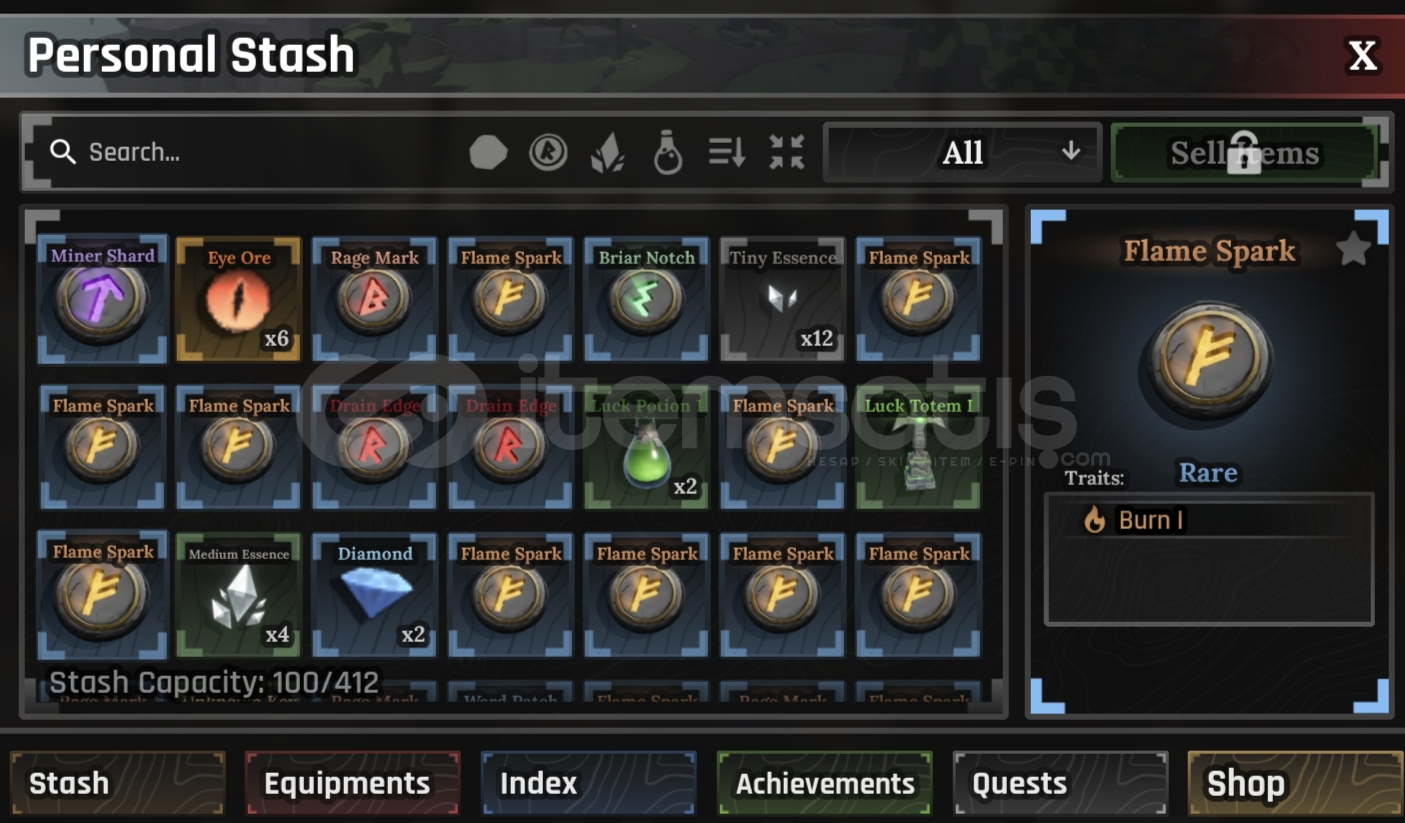Select the Luck Potion item

click(647, 447)
